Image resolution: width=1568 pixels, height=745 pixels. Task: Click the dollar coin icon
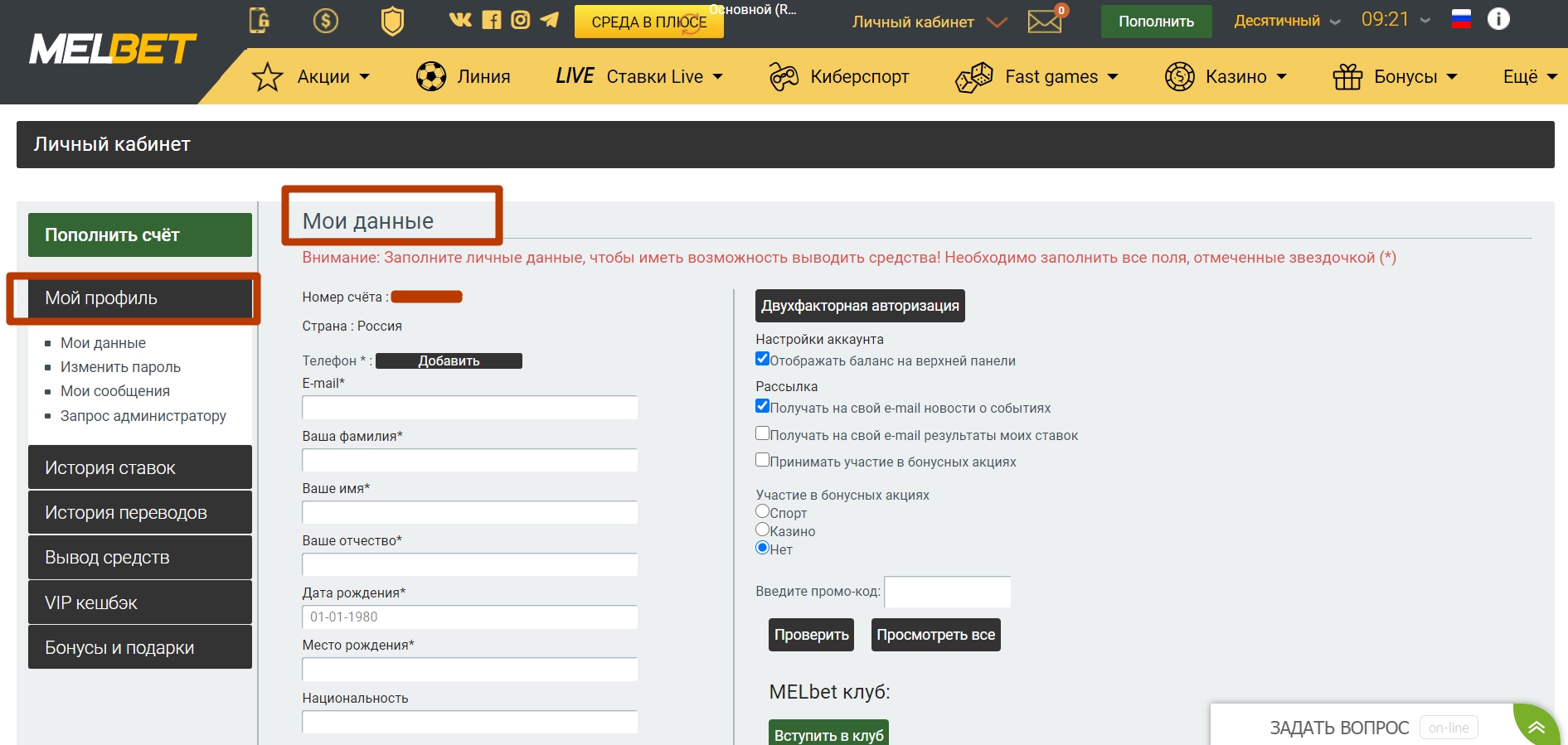pyautogui.click(x=326, y=20)
